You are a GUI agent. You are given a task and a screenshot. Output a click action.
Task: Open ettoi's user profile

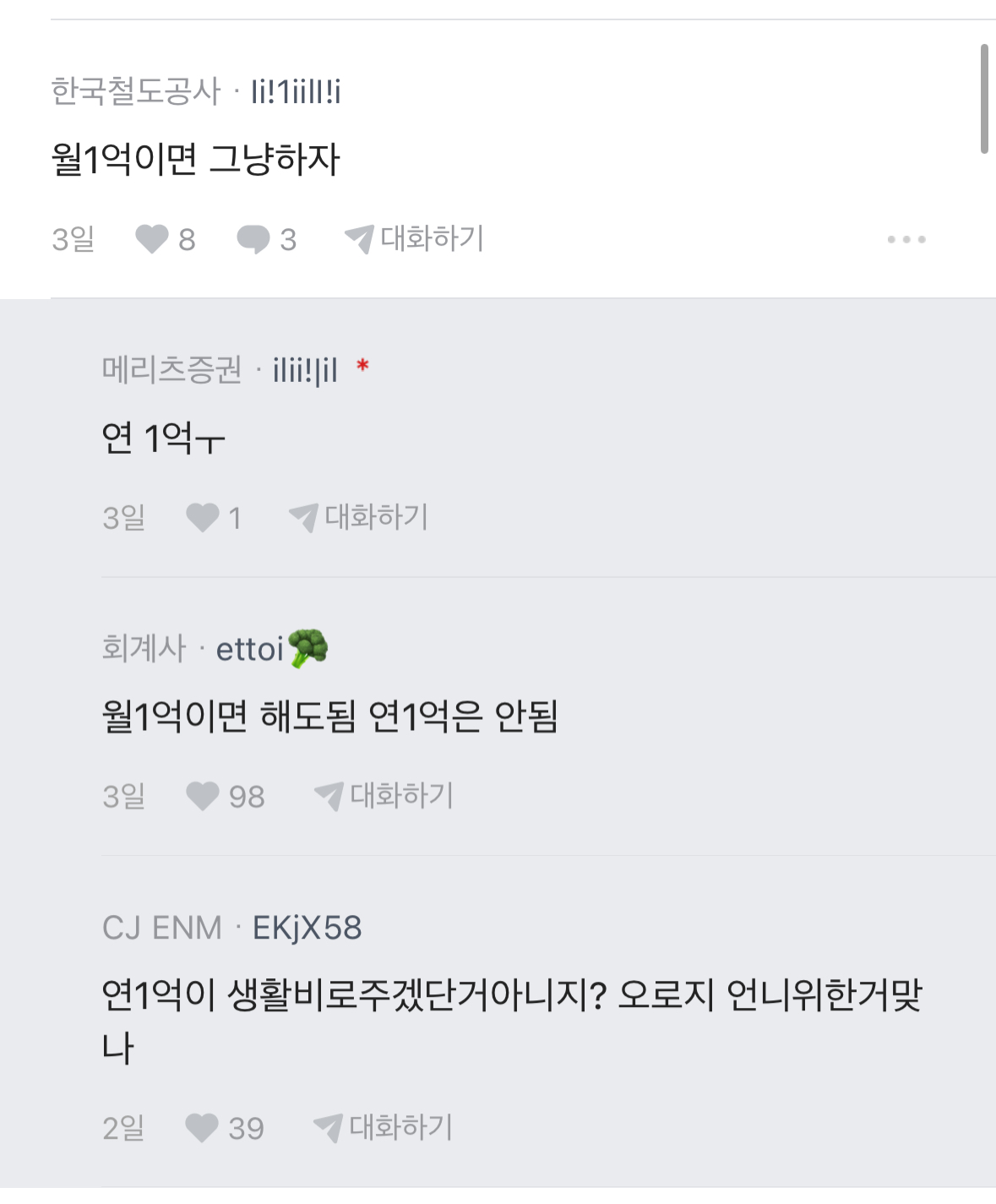tap(250, 649)
